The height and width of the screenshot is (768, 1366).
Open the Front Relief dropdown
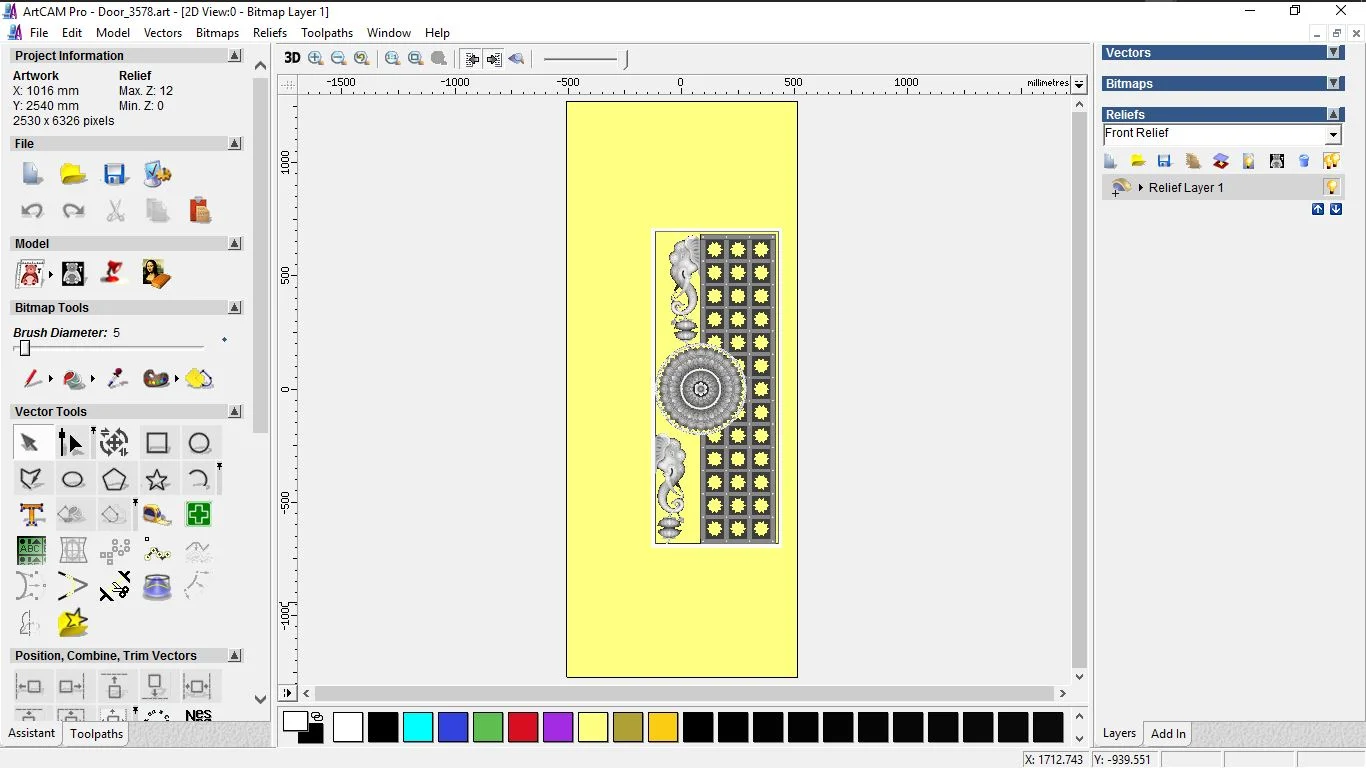pyautogui.click(x=1333, y=135)
